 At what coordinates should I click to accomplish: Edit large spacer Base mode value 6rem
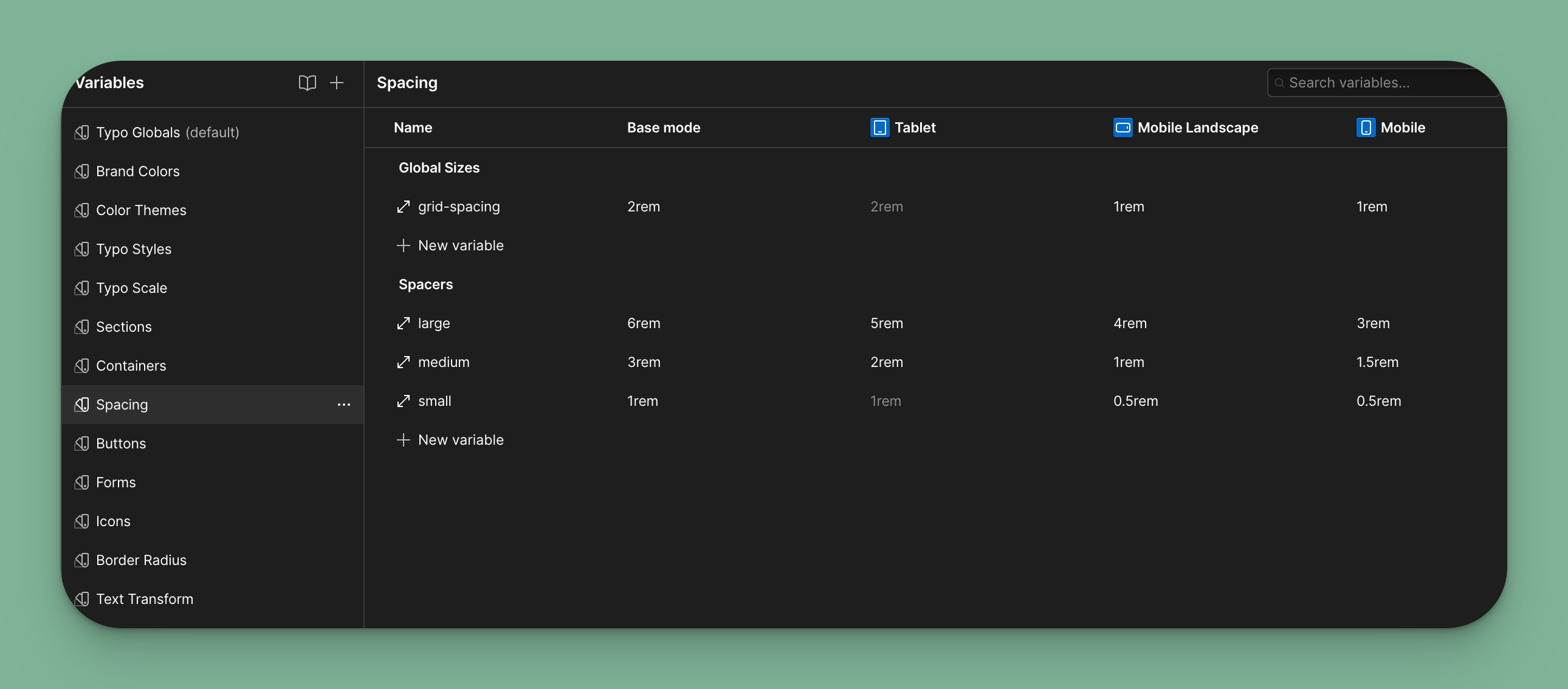[x=644, y=323]
